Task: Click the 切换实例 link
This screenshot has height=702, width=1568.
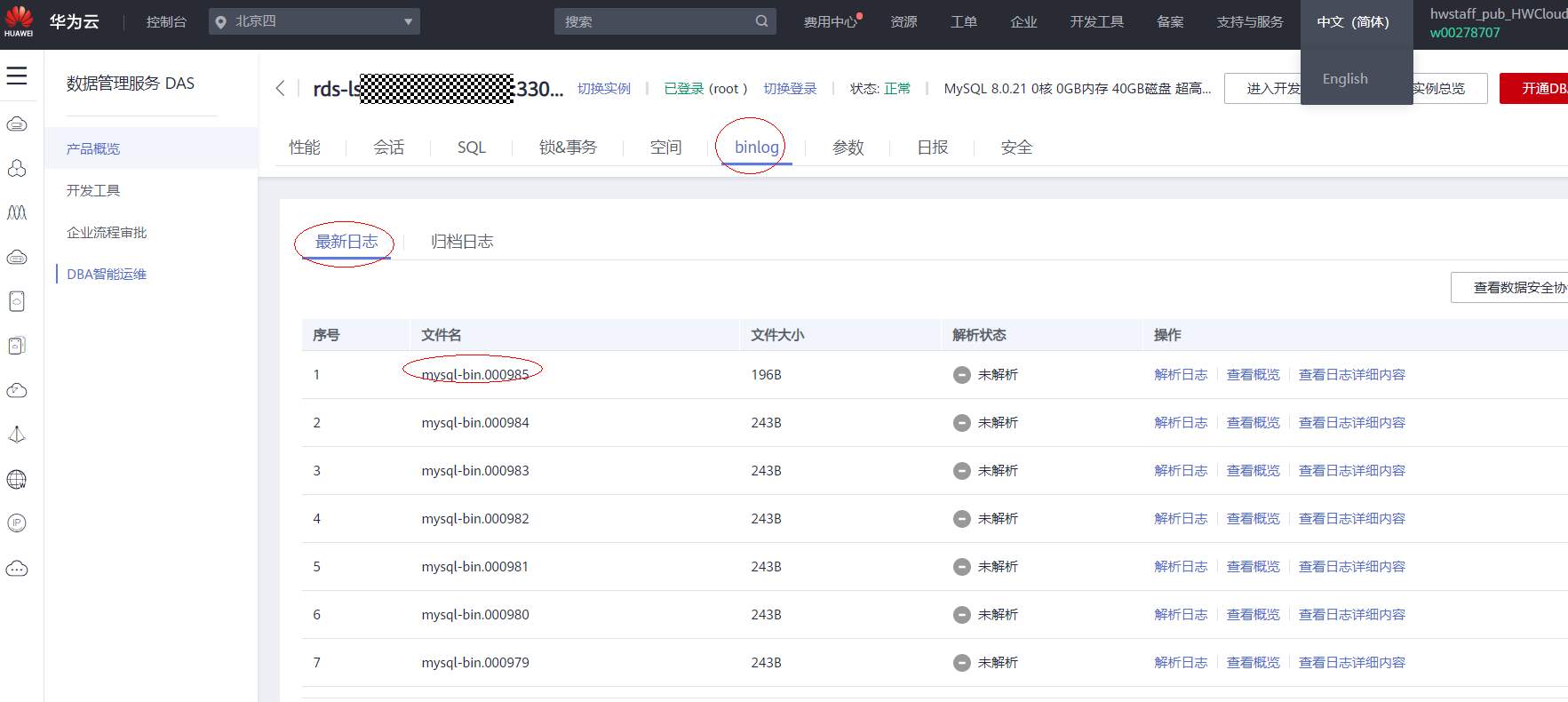Action: coord(604,89)
